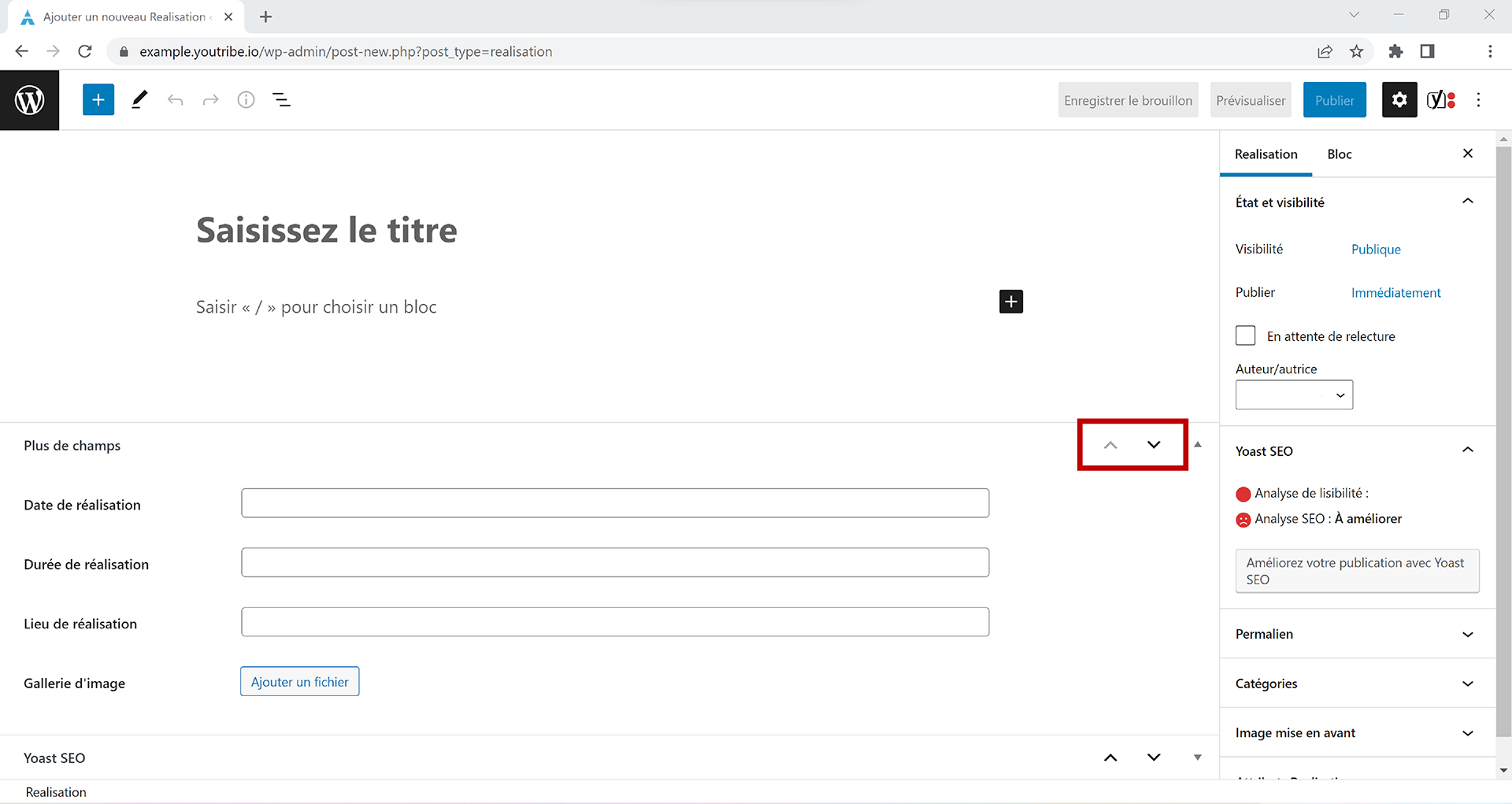Click the Date de réalisation field
Screen dimensions: 1512x804
click(615, 503)
